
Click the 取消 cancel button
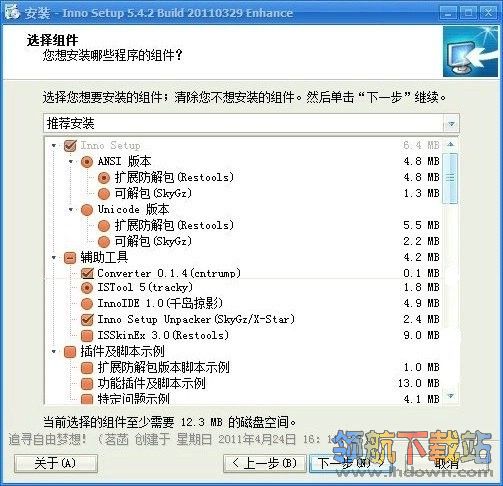[x=447, y=463]
